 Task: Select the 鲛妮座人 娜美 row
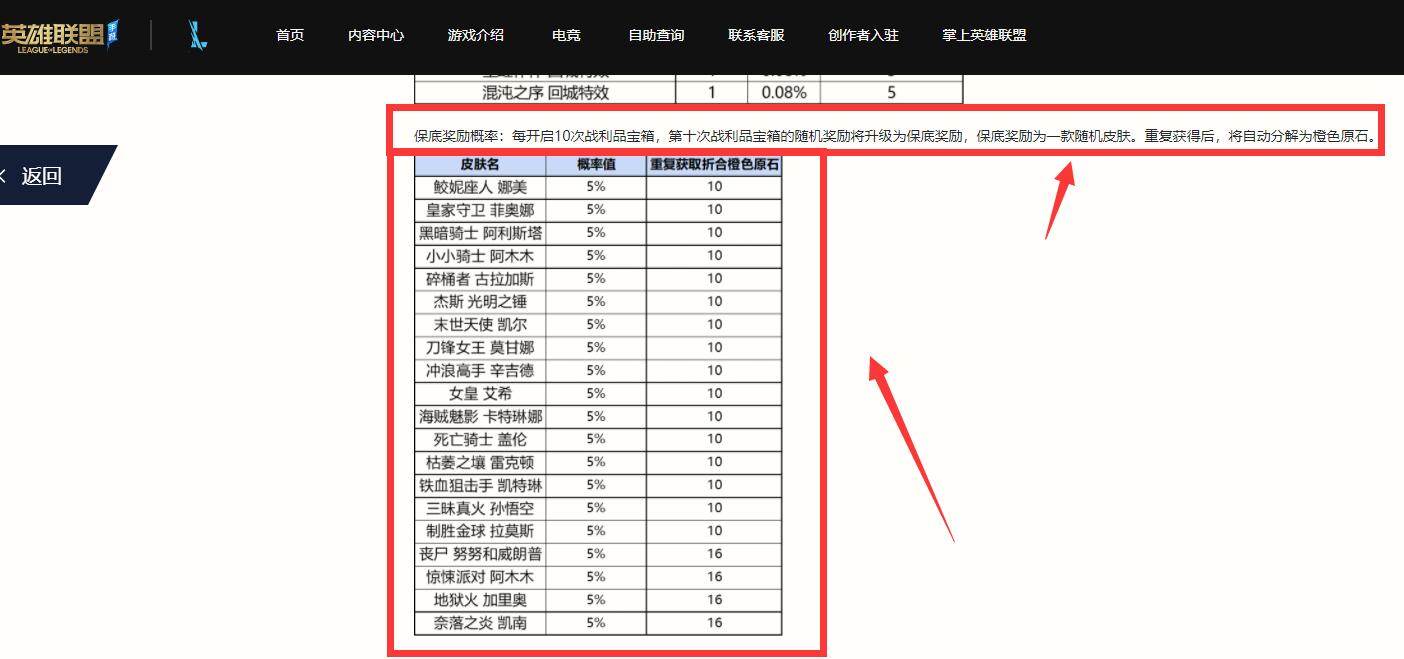click(598, 187)
